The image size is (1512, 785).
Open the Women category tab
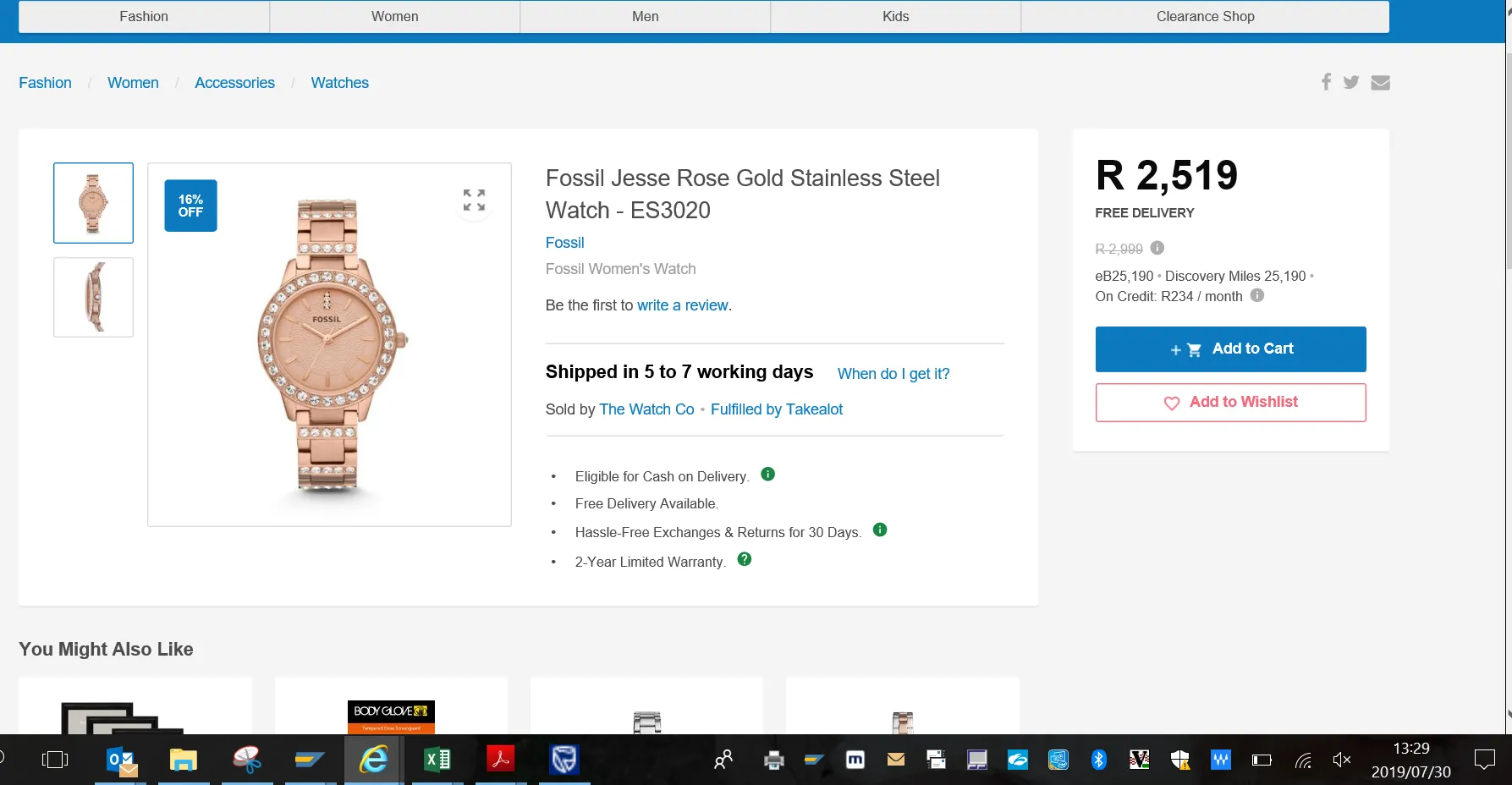click(394, 17)
